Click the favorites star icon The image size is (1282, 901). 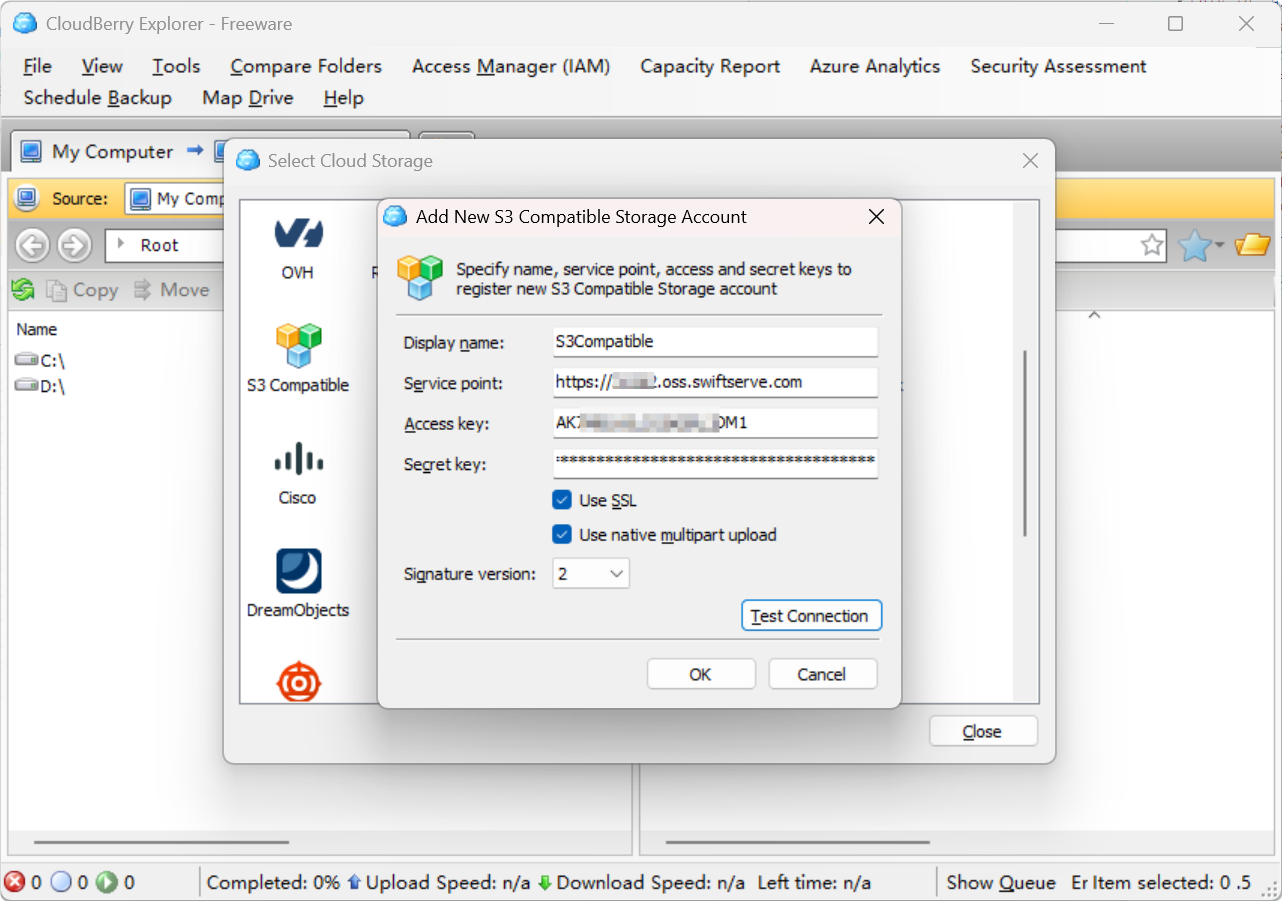click(x=1195, y=245)
